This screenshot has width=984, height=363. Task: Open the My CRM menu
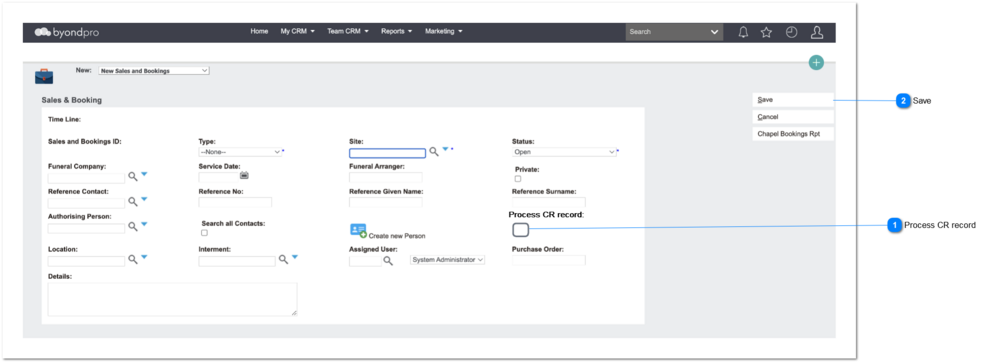click(x=297, y=31)
